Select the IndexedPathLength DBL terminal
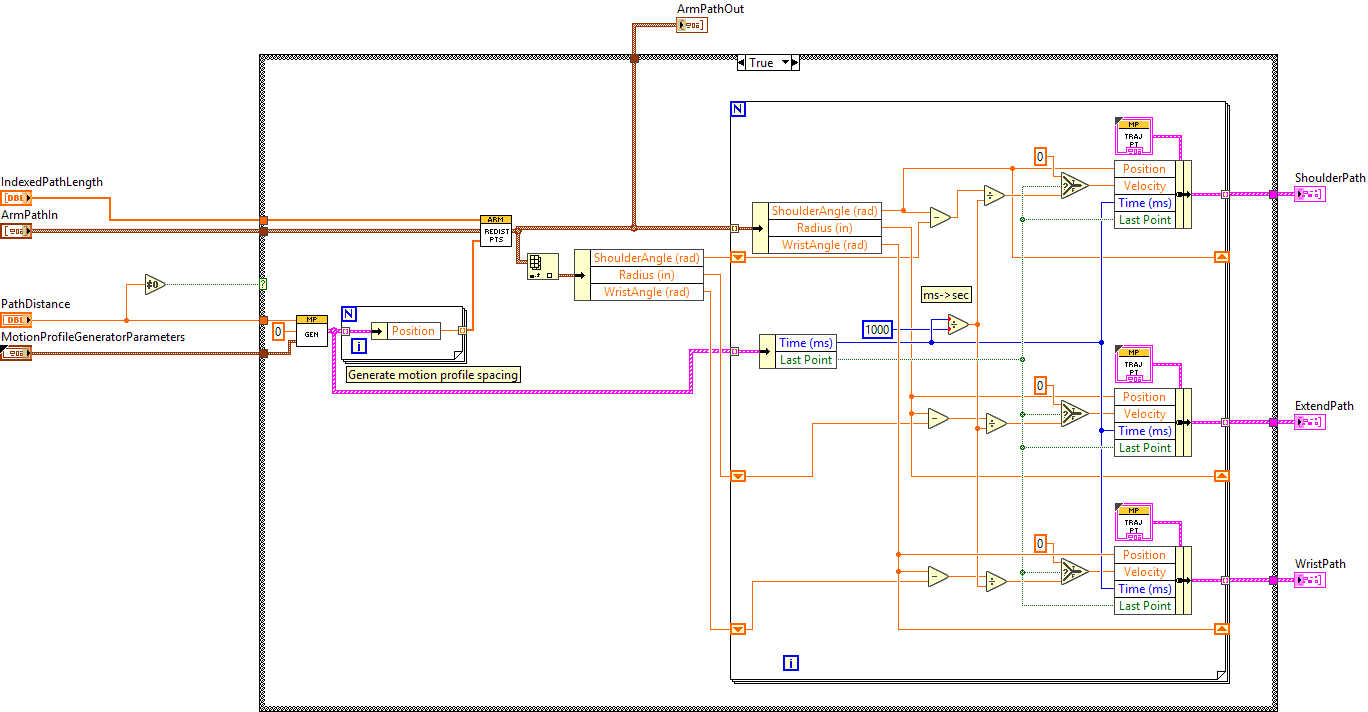This screenshot has height=712, width=1368. [16, 198]
